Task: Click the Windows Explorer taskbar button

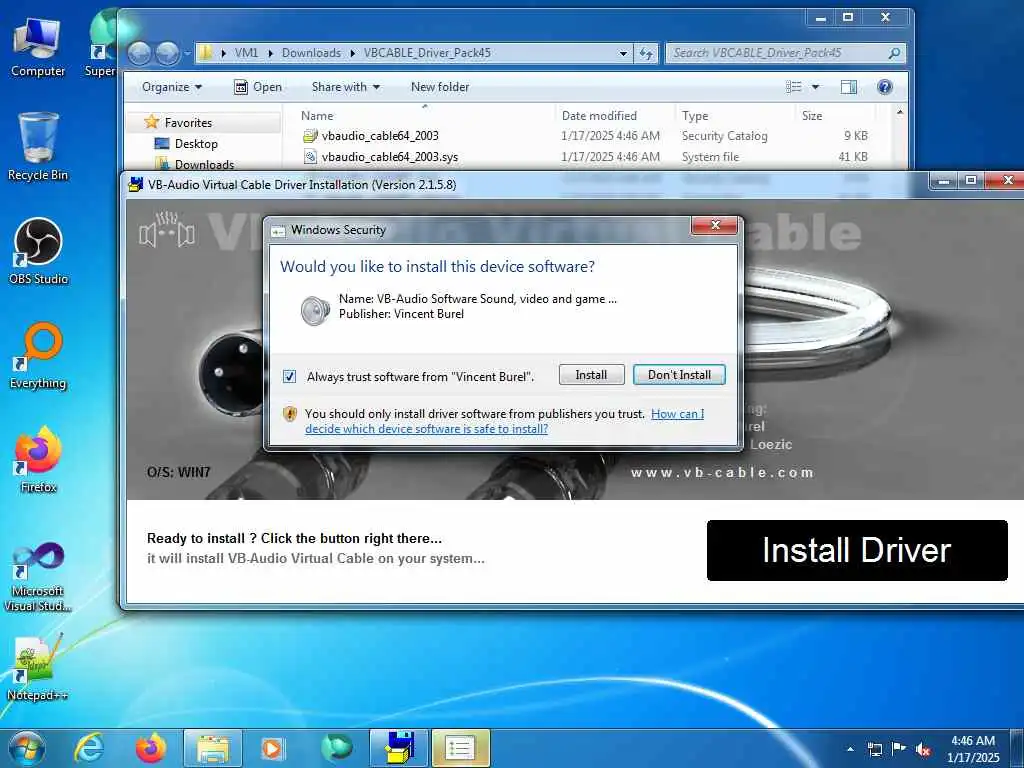Action: coord(213,748)
